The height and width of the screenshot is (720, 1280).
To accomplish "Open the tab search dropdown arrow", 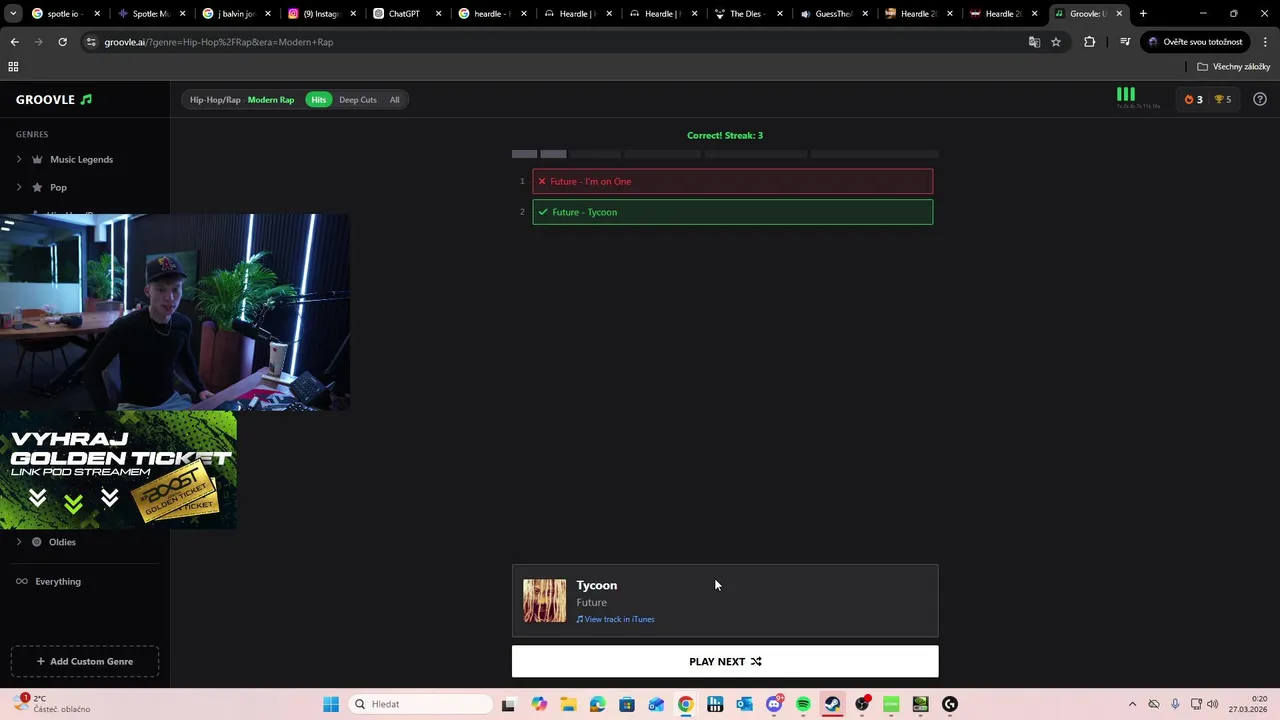I will click(13, 14).
